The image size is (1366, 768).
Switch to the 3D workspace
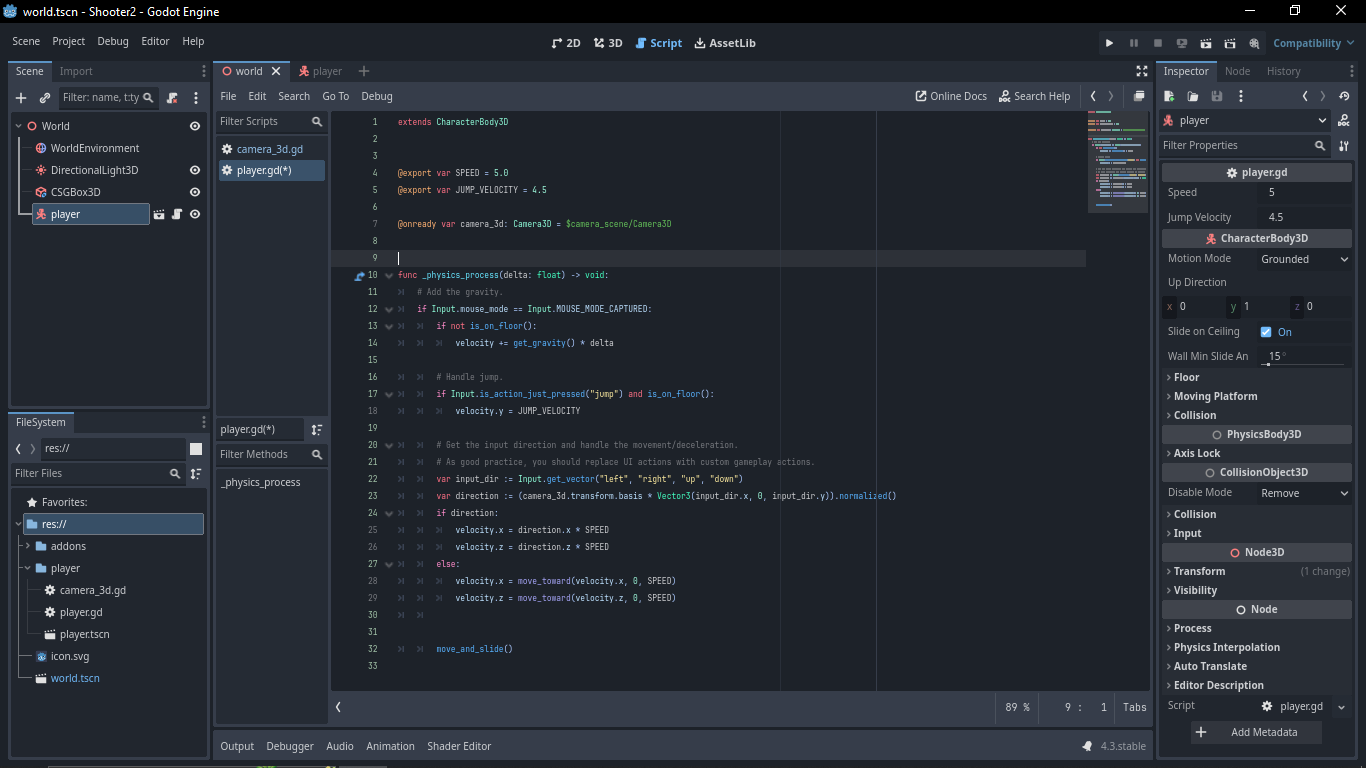coord(608,43)
